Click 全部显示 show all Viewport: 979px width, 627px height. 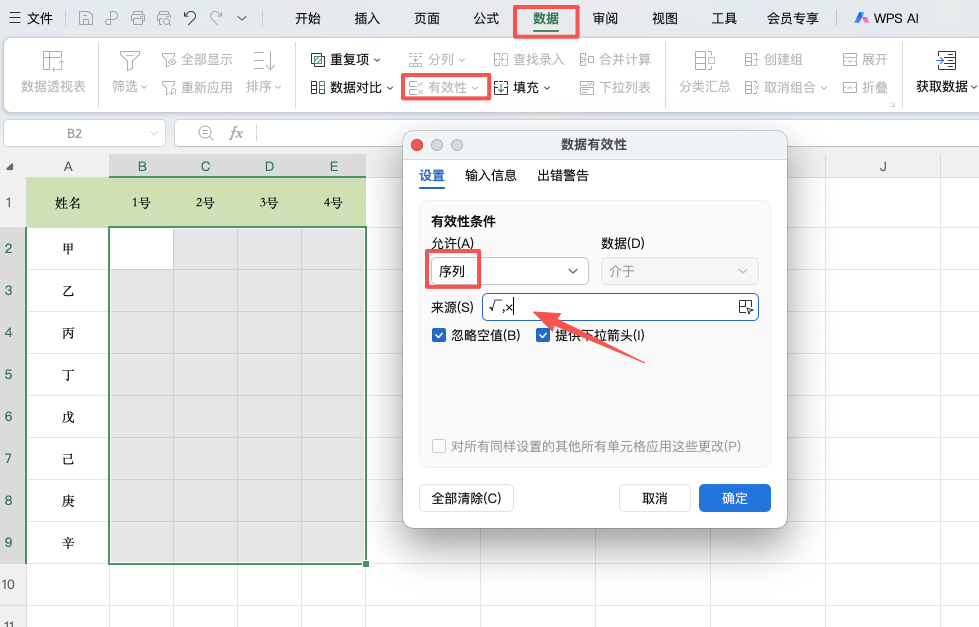click(197, 59)
